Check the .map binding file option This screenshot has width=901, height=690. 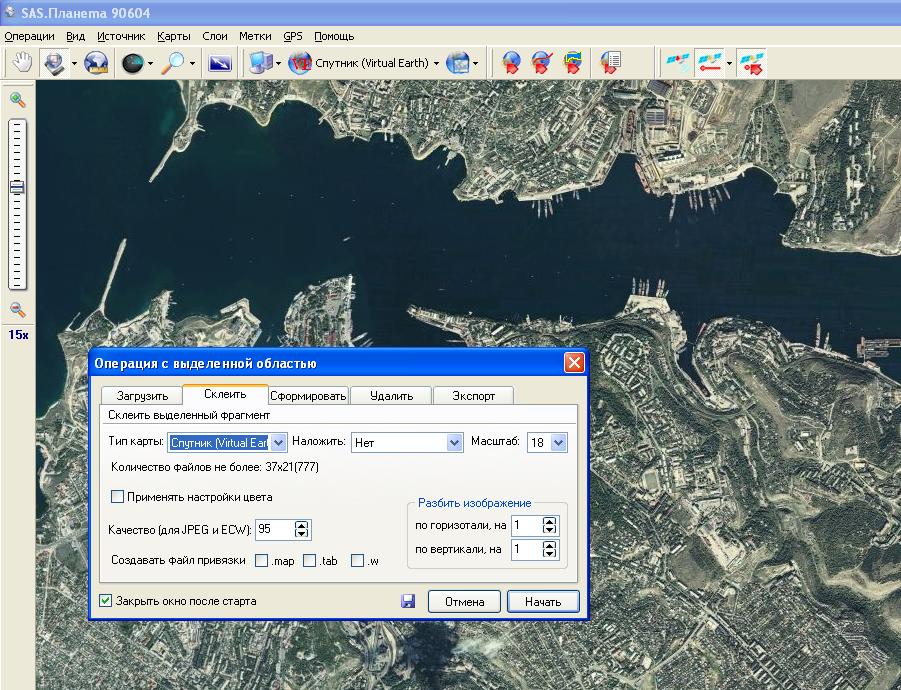tap(262, 561)
